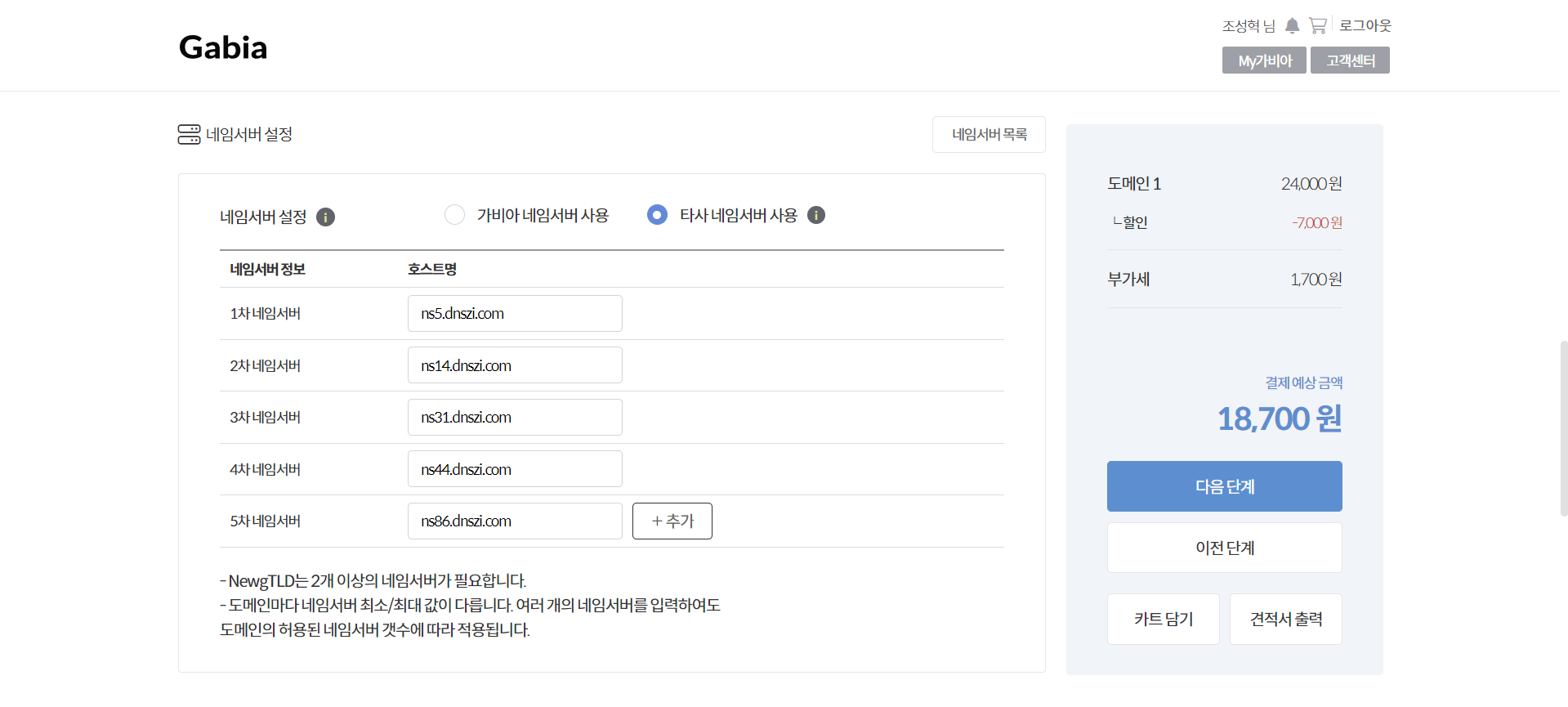The height and width of the screenshot is (707, 1568).
Task: Select 타사 네임서버 사용 radio button
Action: 657,215
